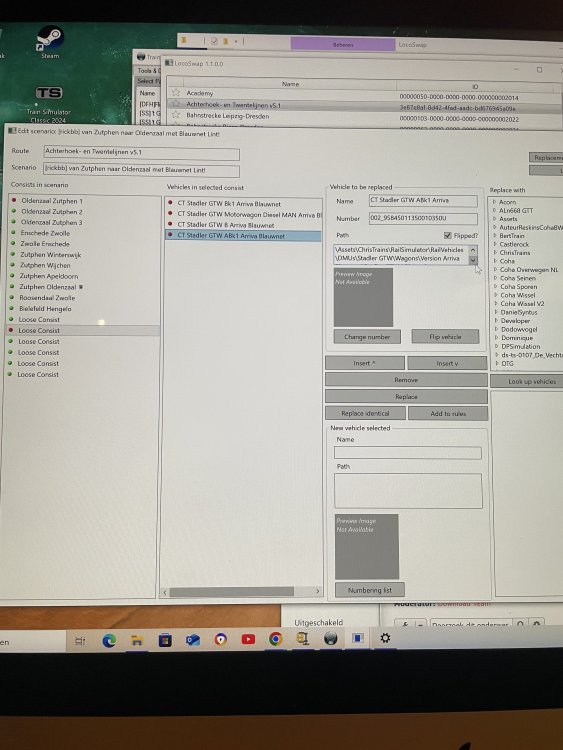Click the Route text field

142,153
